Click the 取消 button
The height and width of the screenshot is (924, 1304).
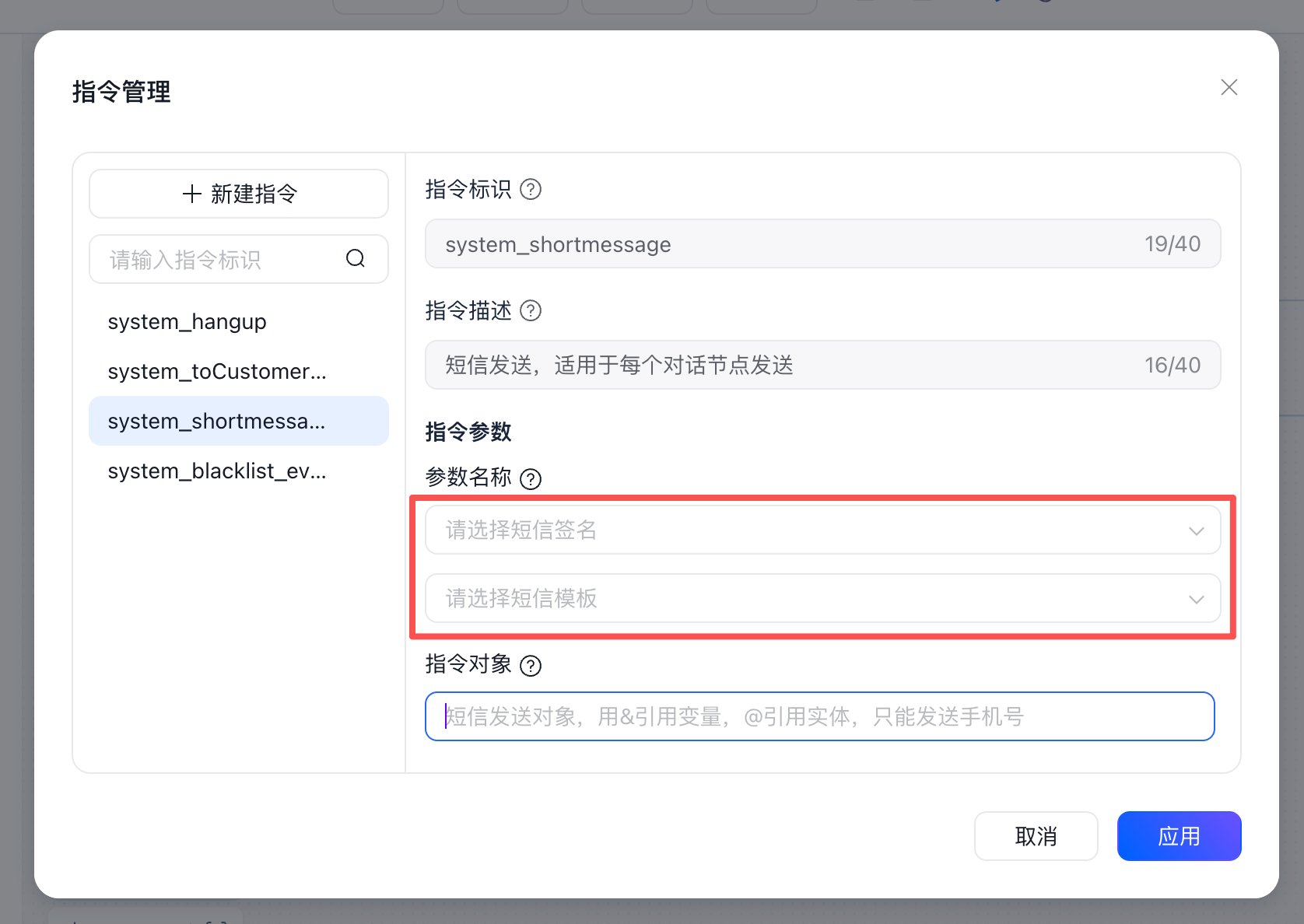click(1036, 837)
